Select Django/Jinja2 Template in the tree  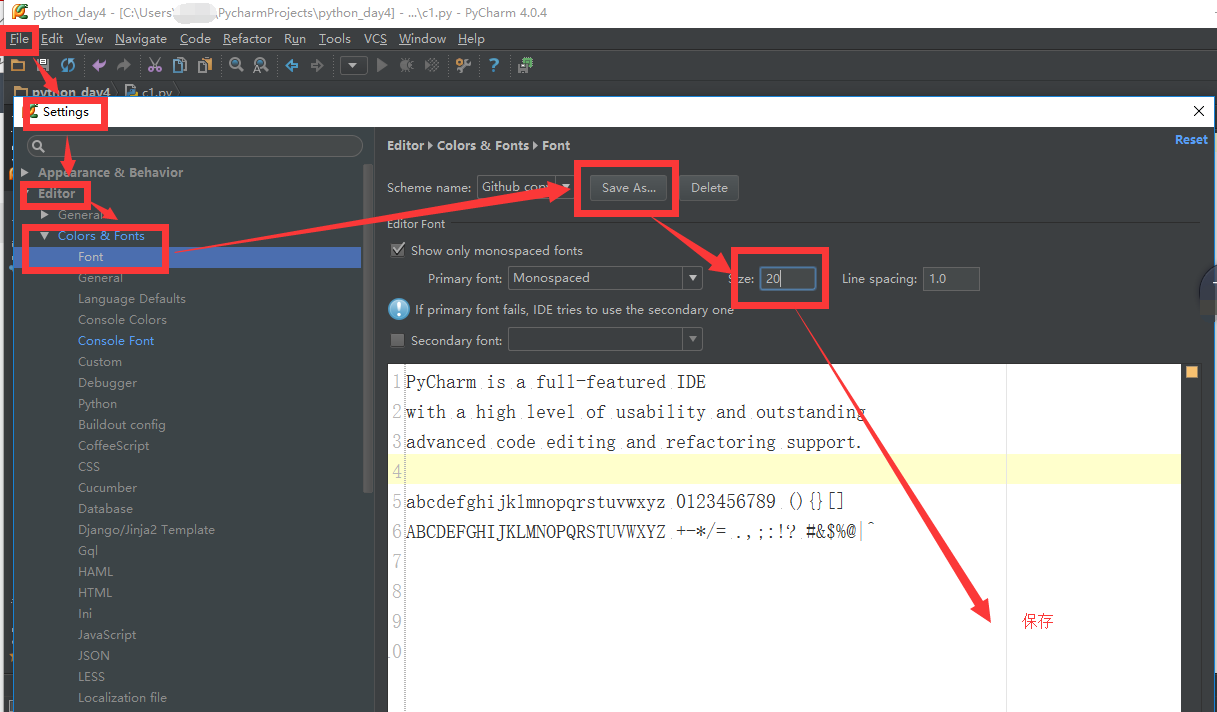(147, 529)
